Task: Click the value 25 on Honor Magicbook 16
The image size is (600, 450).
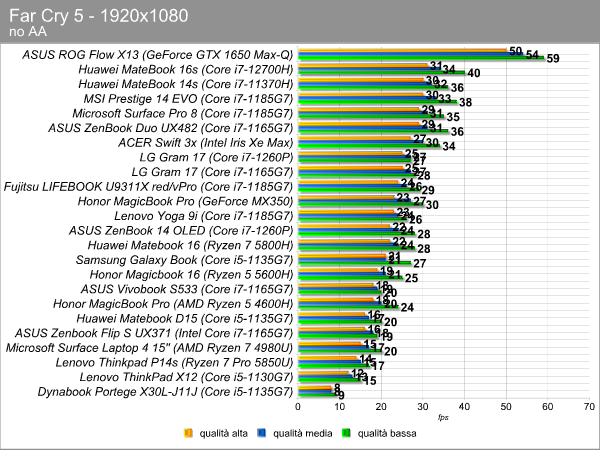Action: pos(411,278)
